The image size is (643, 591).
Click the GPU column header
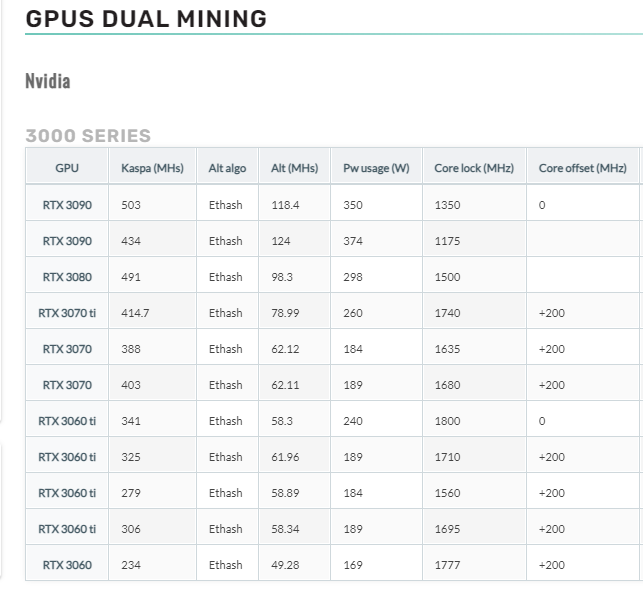click(66, 168)
